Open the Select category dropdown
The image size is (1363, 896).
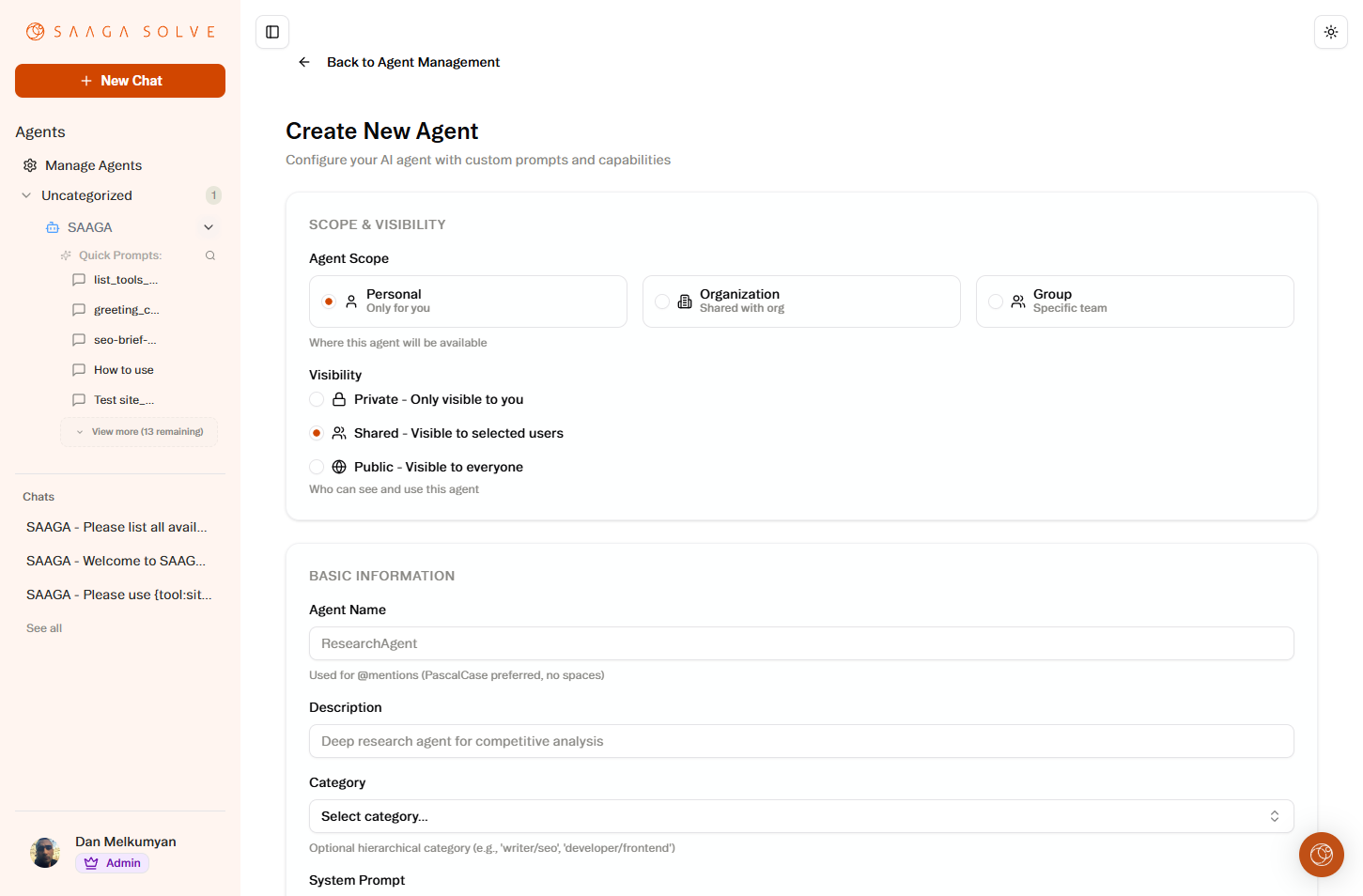point(800,816)
